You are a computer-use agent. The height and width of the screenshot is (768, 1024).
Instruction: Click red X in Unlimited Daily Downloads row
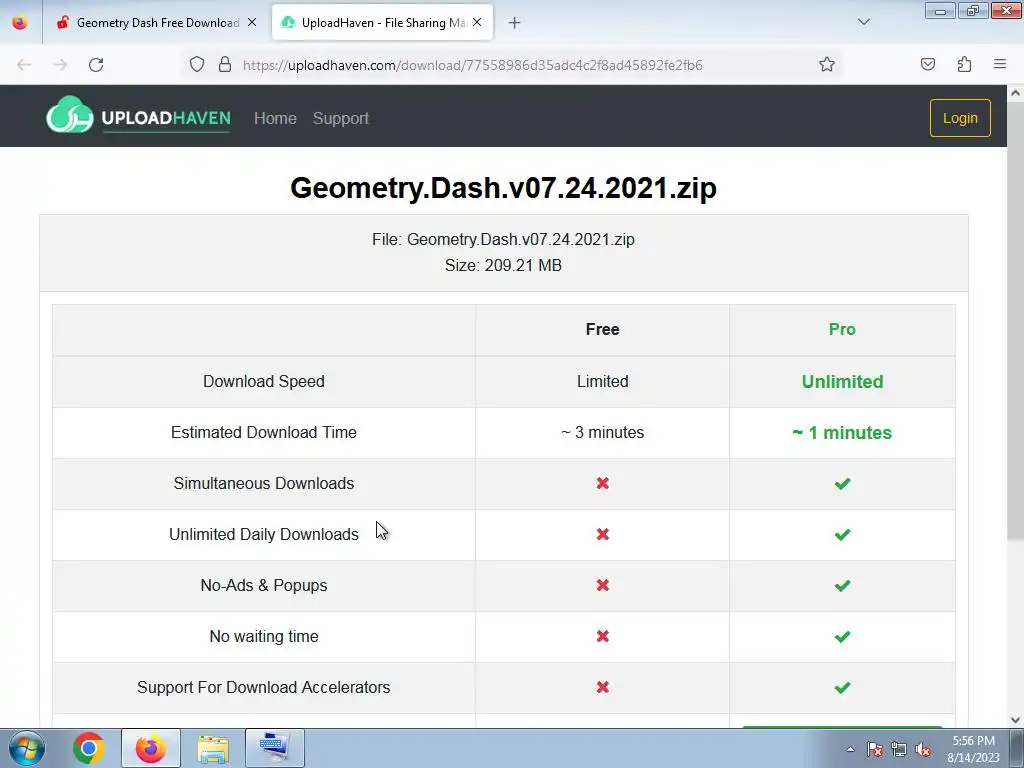pos(603,534)
